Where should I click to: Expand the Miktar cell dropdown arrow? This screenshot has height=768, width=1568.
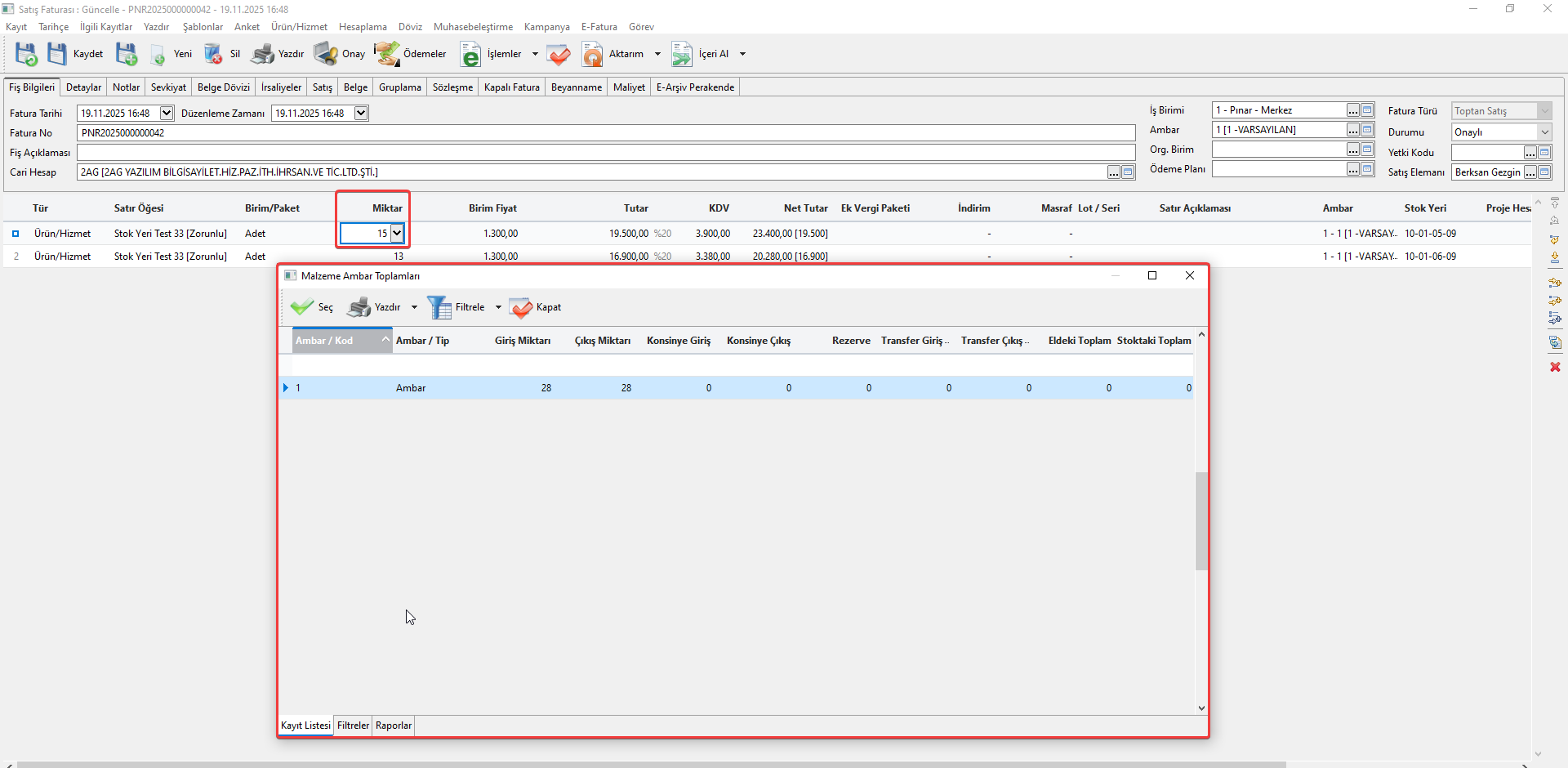click(x=397, y=234)
